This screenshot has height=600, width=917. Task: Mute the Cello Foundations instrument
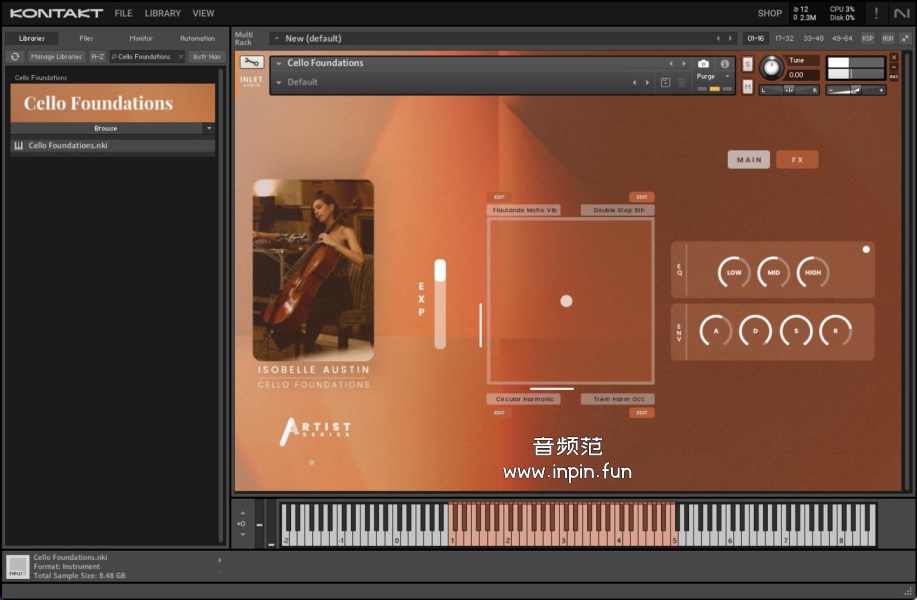point(747,87)
